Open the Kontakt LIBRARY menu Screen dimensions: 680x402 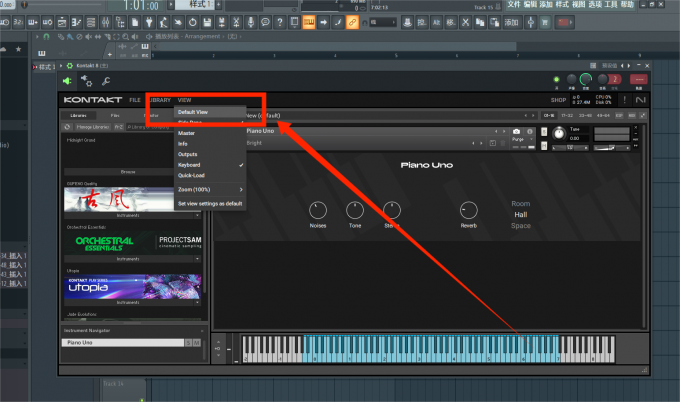click(160, 100)
